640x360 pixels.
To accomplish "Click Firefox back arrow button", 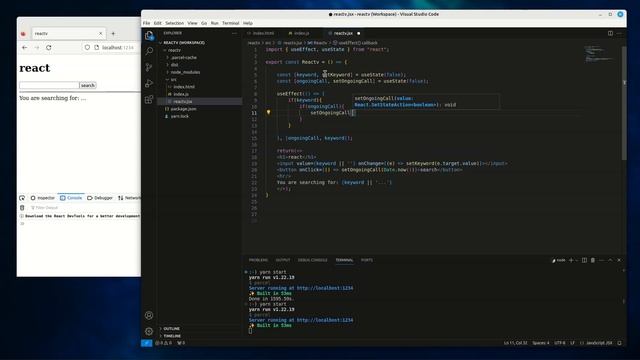I will coord(24,47).
